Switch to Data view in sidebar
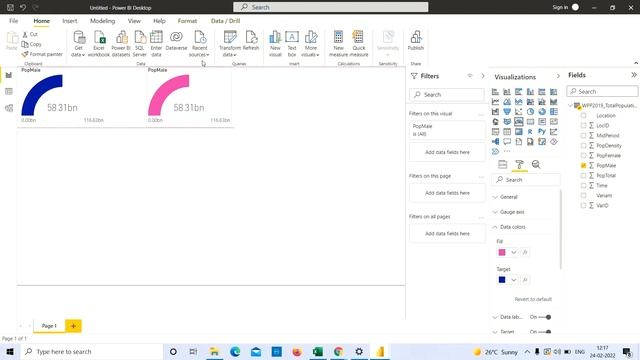640x360 pixels. pyautogui.click(x=9, y=91)
